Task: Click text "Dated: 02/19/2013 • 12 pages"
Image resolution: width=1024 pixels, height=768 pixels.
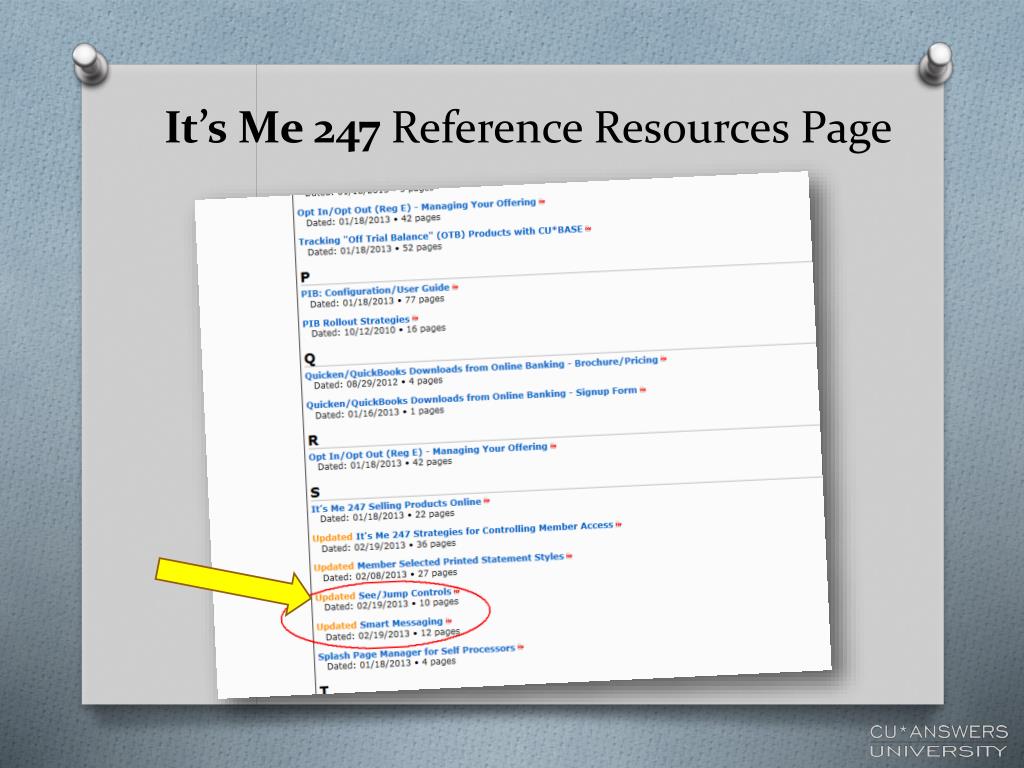Action: [x=393, y=633]
